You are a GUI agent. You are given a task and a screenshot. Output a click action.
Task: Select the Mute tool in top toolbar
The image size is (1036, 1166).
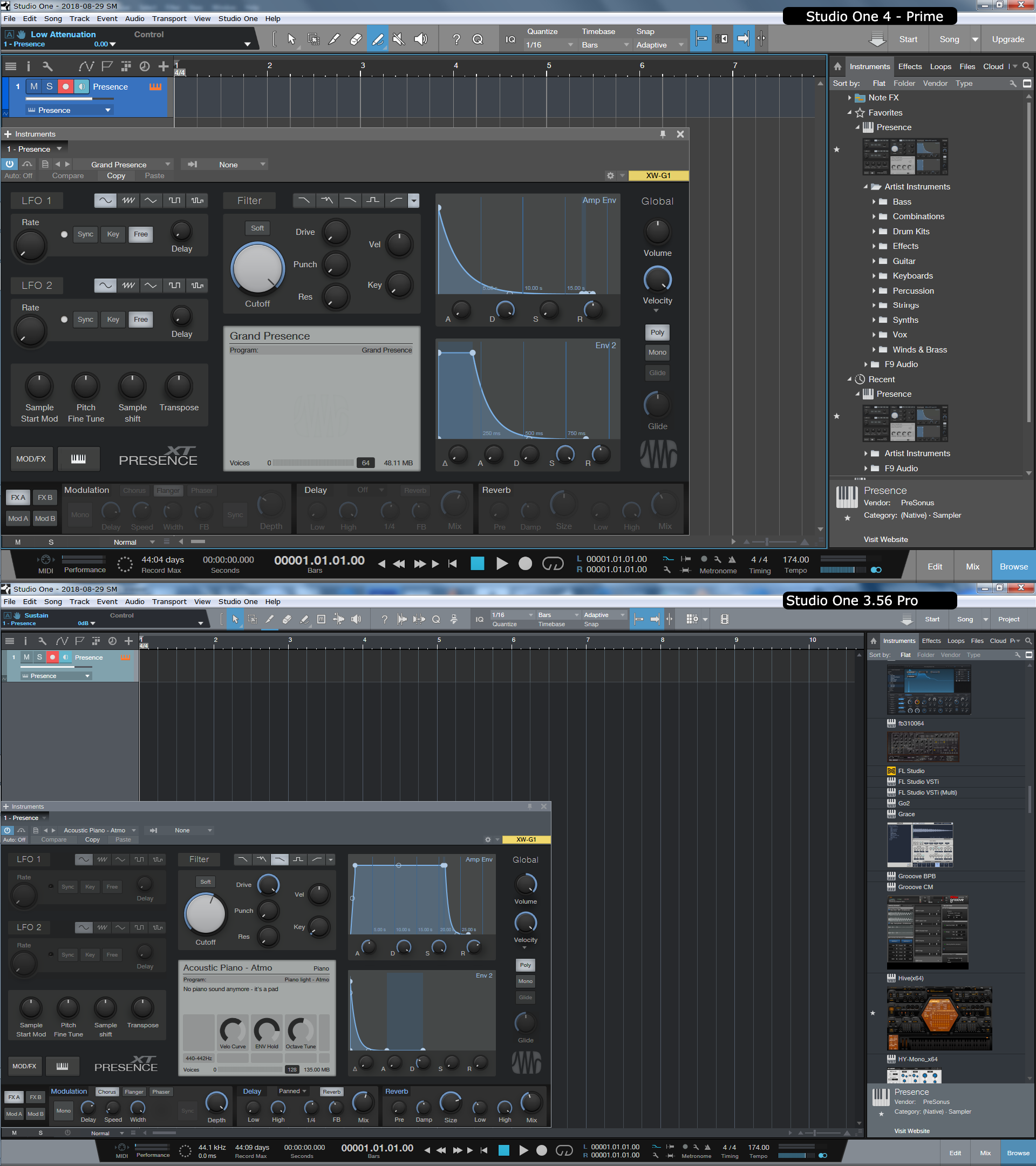pyautogui.click(x=399, y=39)
